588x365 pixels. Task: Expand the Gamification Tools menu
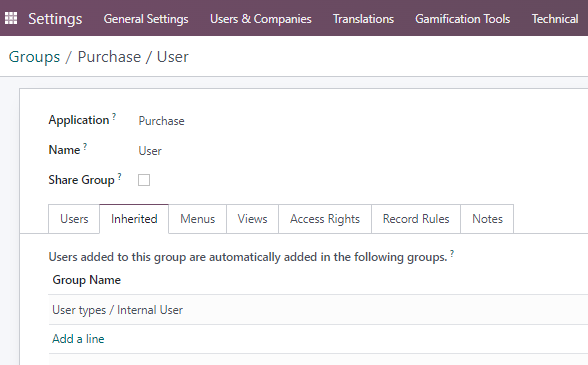462,19
